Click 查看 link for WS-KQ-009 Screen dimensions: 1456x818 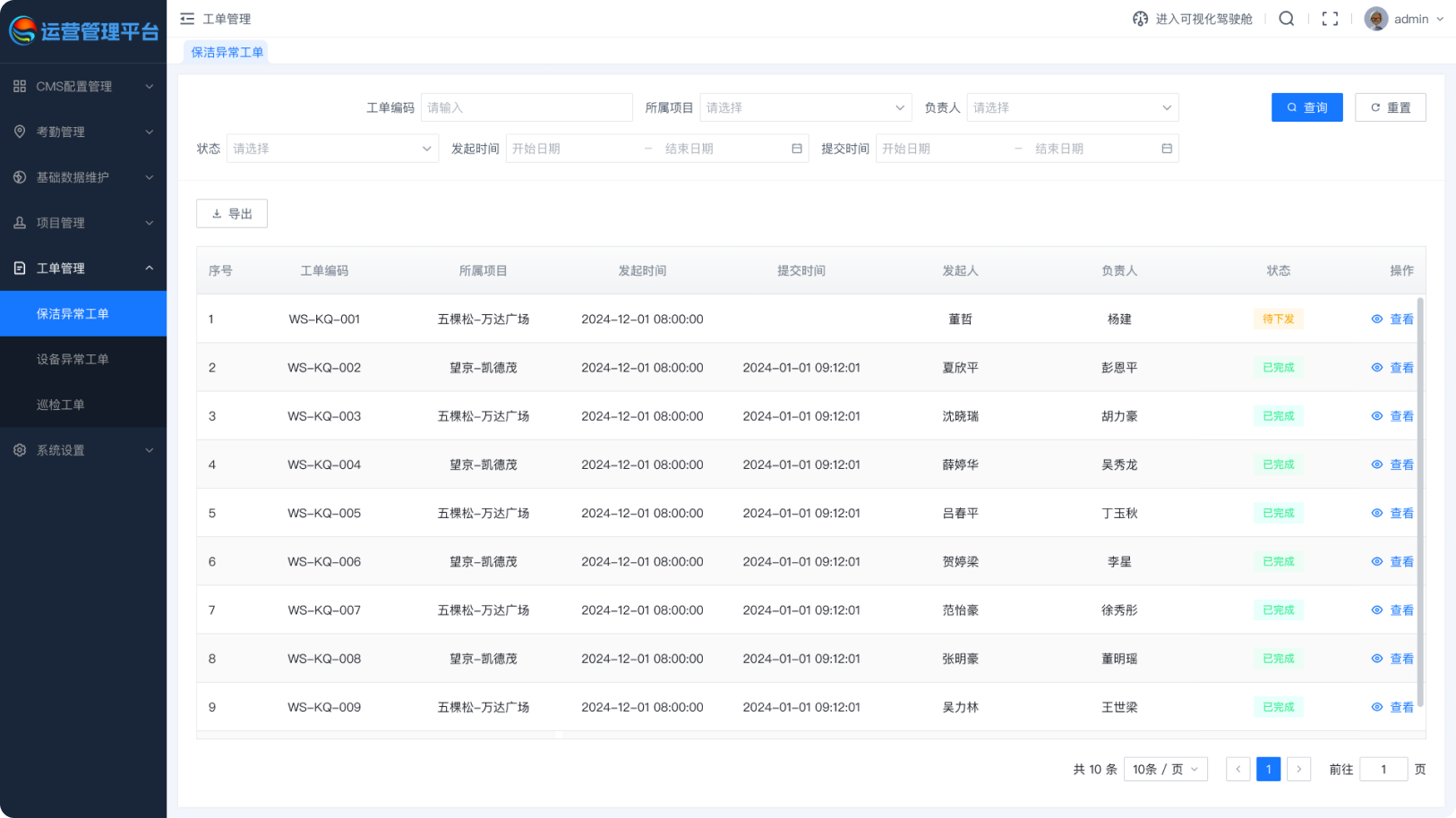(x=1402, y=707)
